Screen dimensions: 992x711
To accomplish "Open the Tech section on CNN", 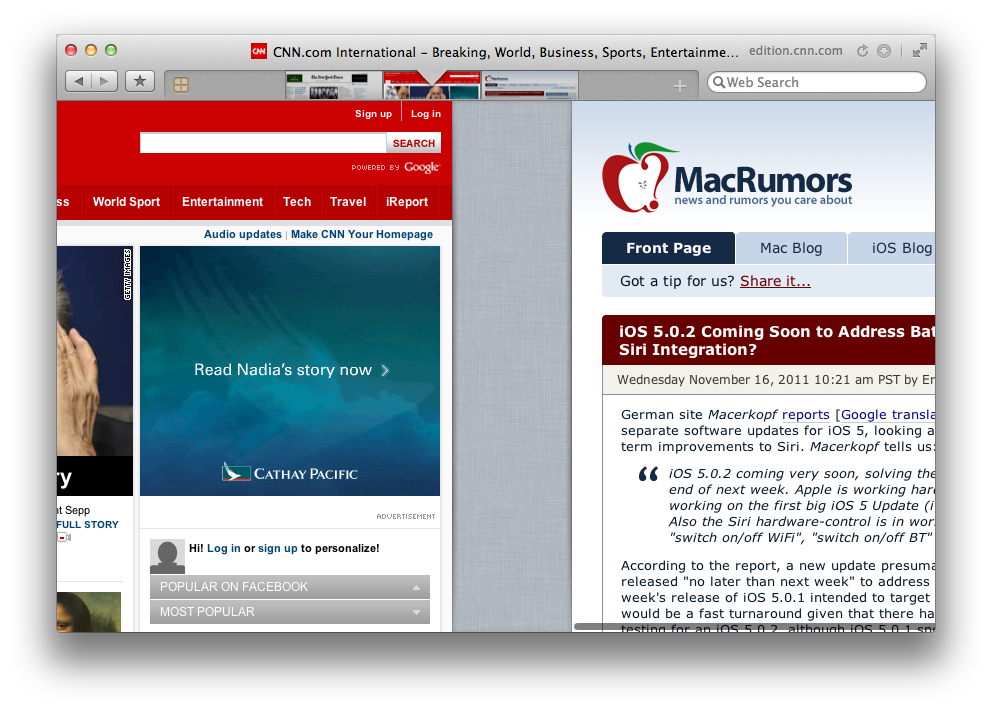I will coord(297,202).
